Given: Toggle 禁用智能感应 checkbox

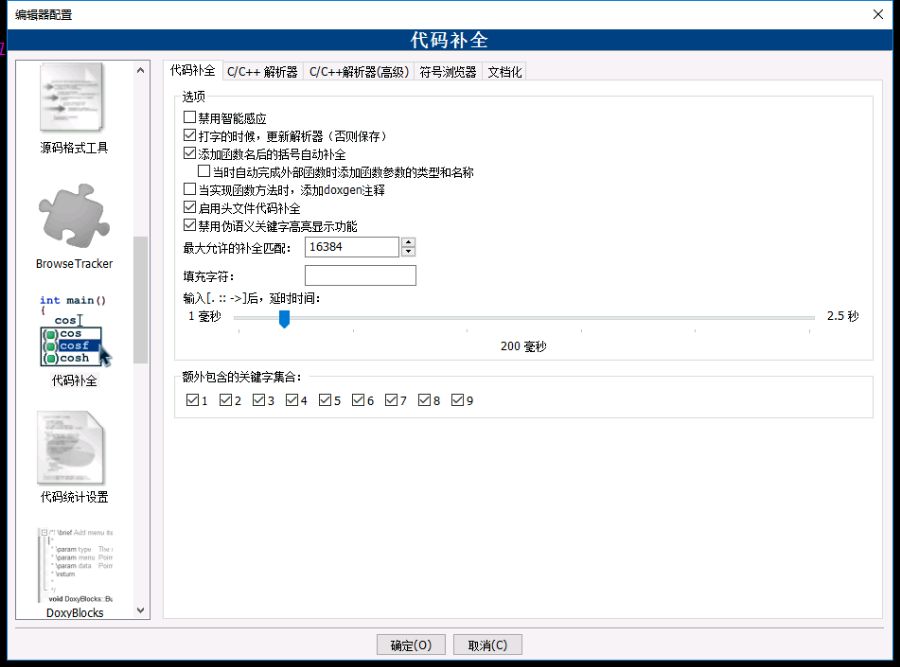Looking at the screenshot, I should point(189,117).
